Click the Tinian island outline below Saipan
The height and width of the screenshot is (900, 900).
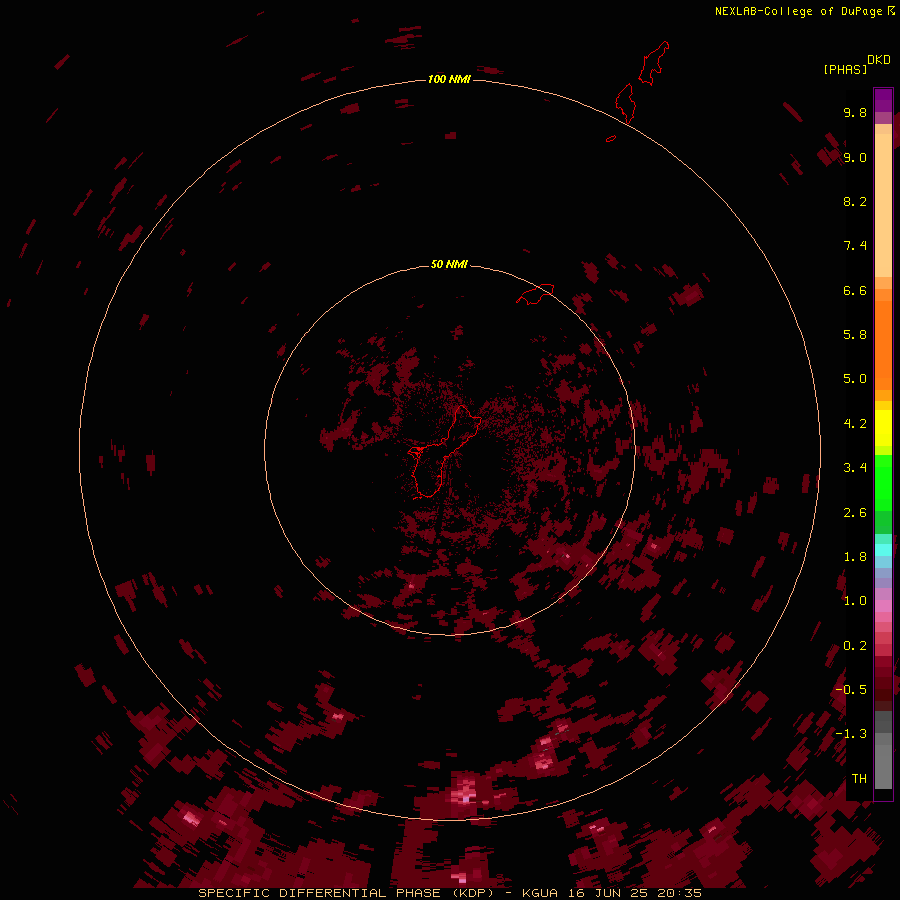coord(624,103)
